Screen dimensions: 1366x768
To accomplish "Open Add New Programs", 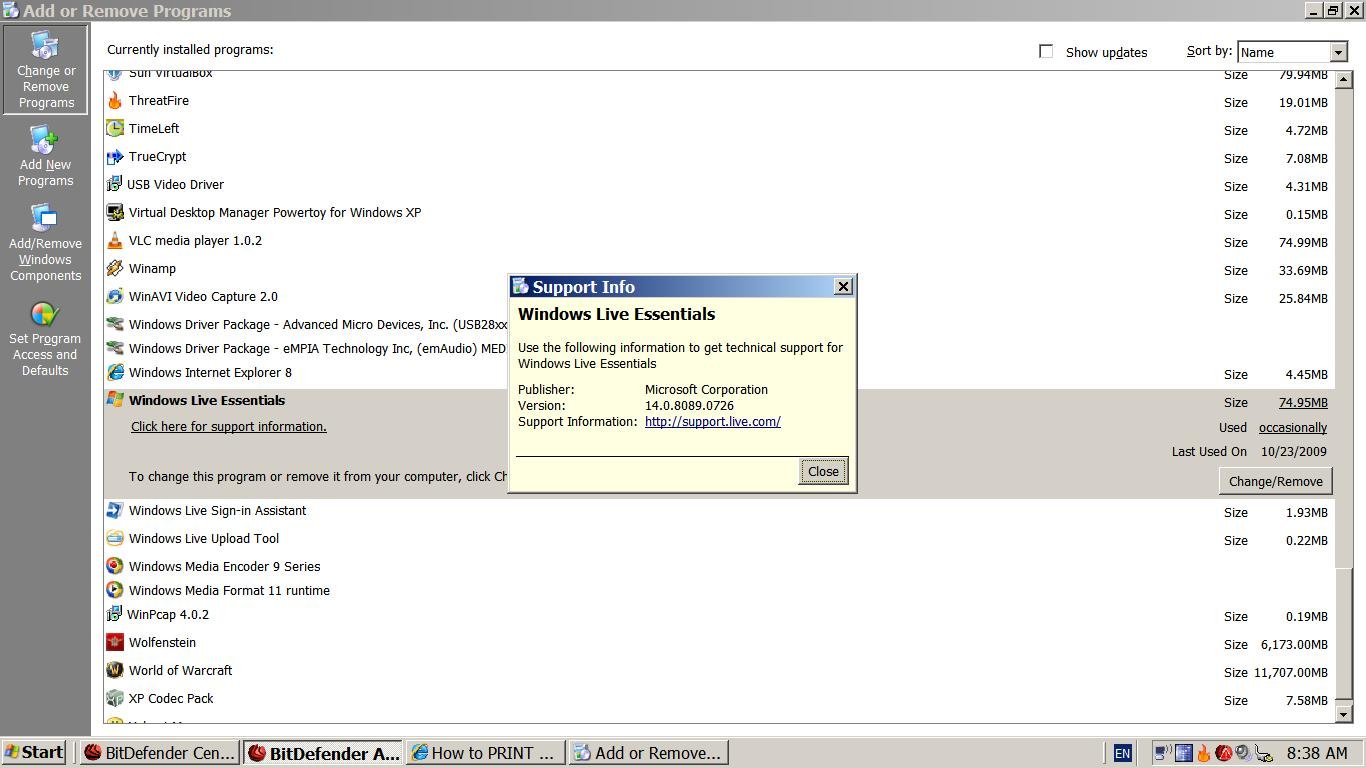I will coord(45,157).
